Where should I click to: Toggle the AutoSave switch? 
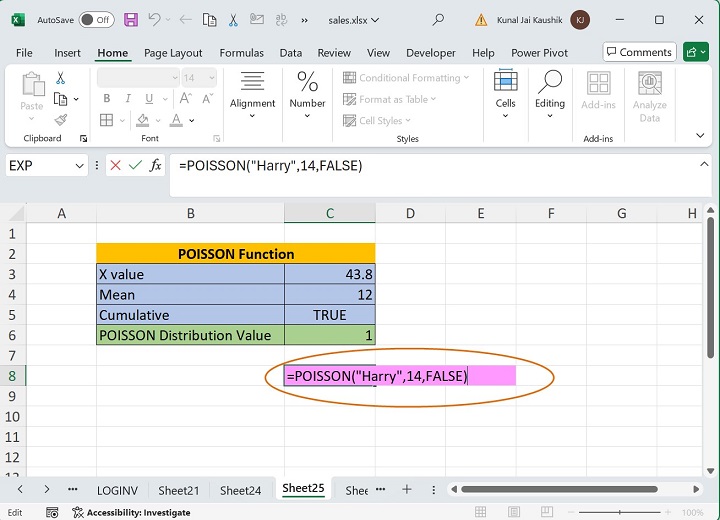tap(96, 20)
